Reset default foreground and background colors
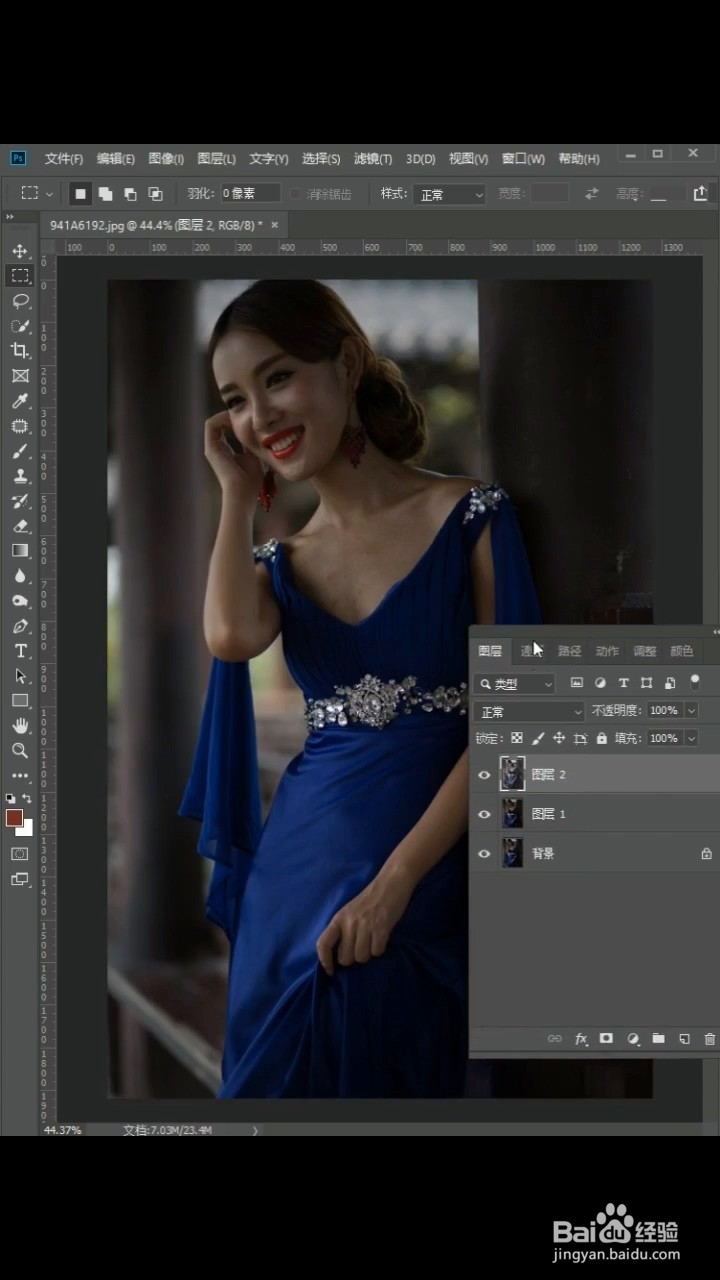 11,798
